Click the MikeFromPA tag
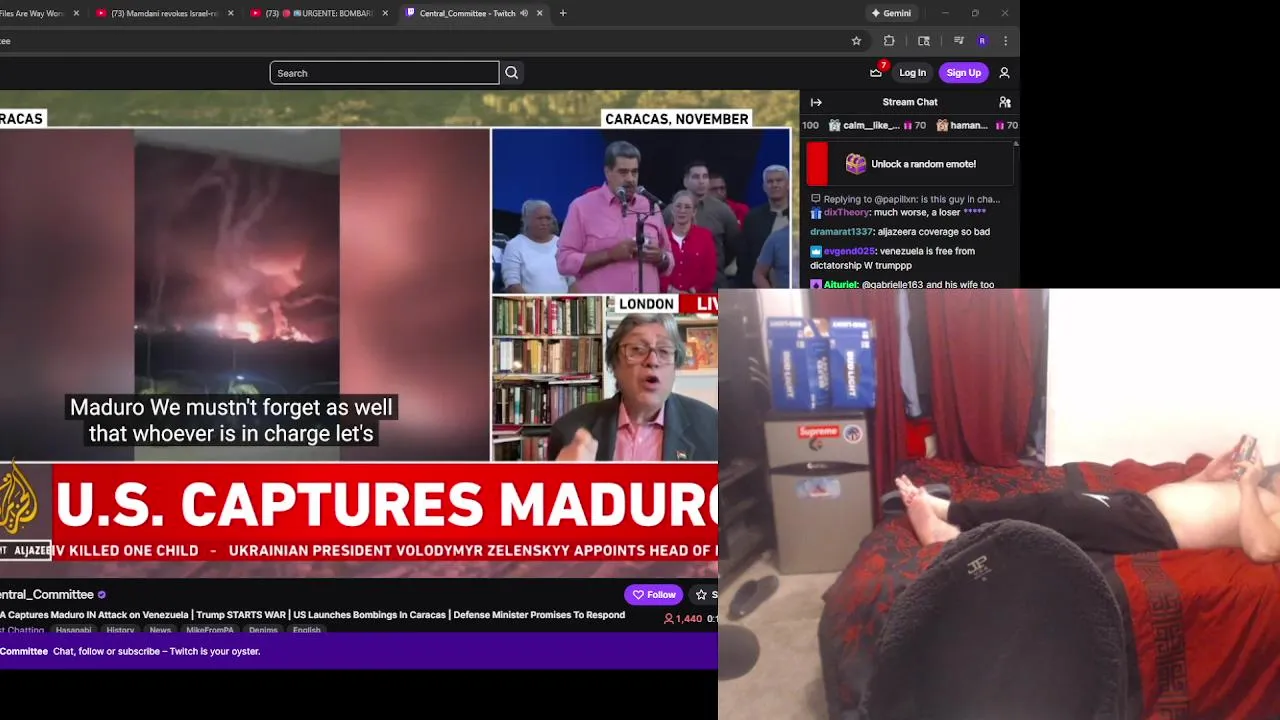Image resolution: width=1280 pixels, height=720 pixels. [x=210, y=630]
